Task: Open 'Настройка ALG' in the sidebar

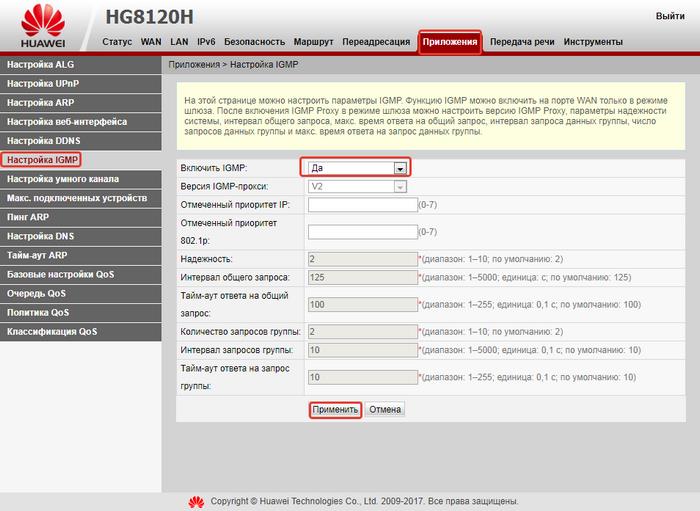Action: tap(80, 64)
